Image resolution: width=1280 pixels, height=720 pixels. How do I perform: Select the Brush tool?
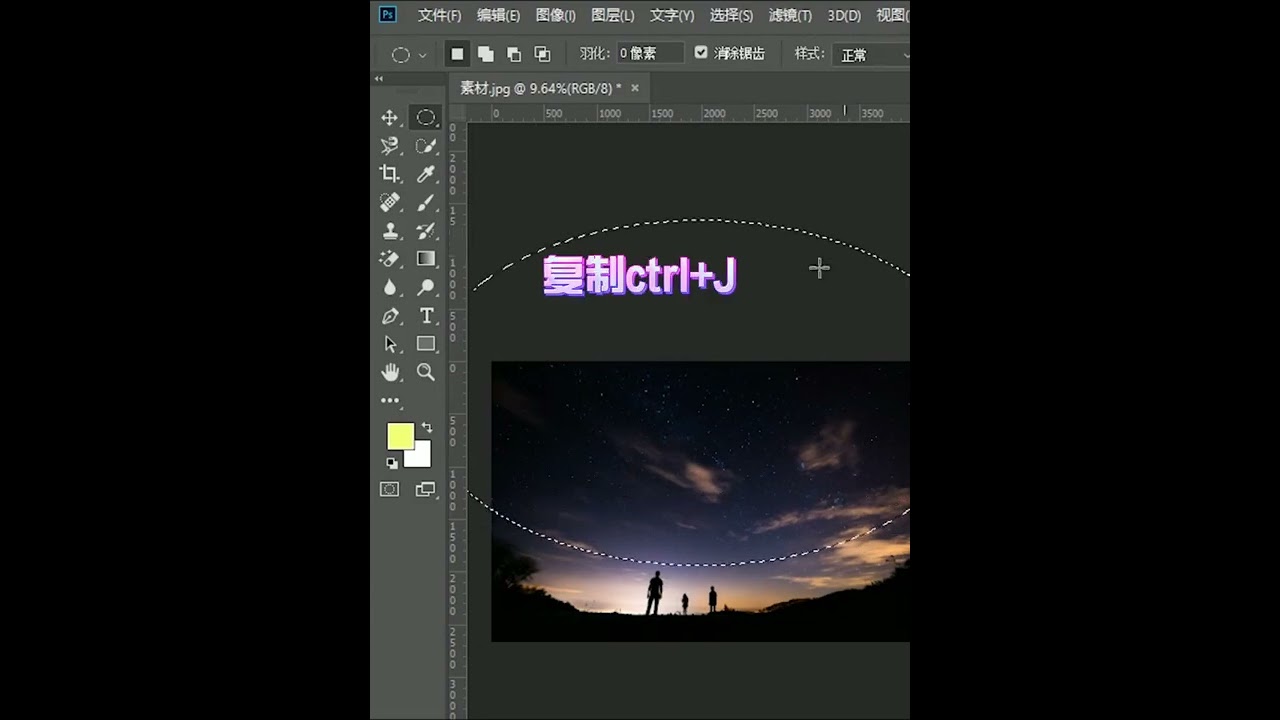point(426,202)
